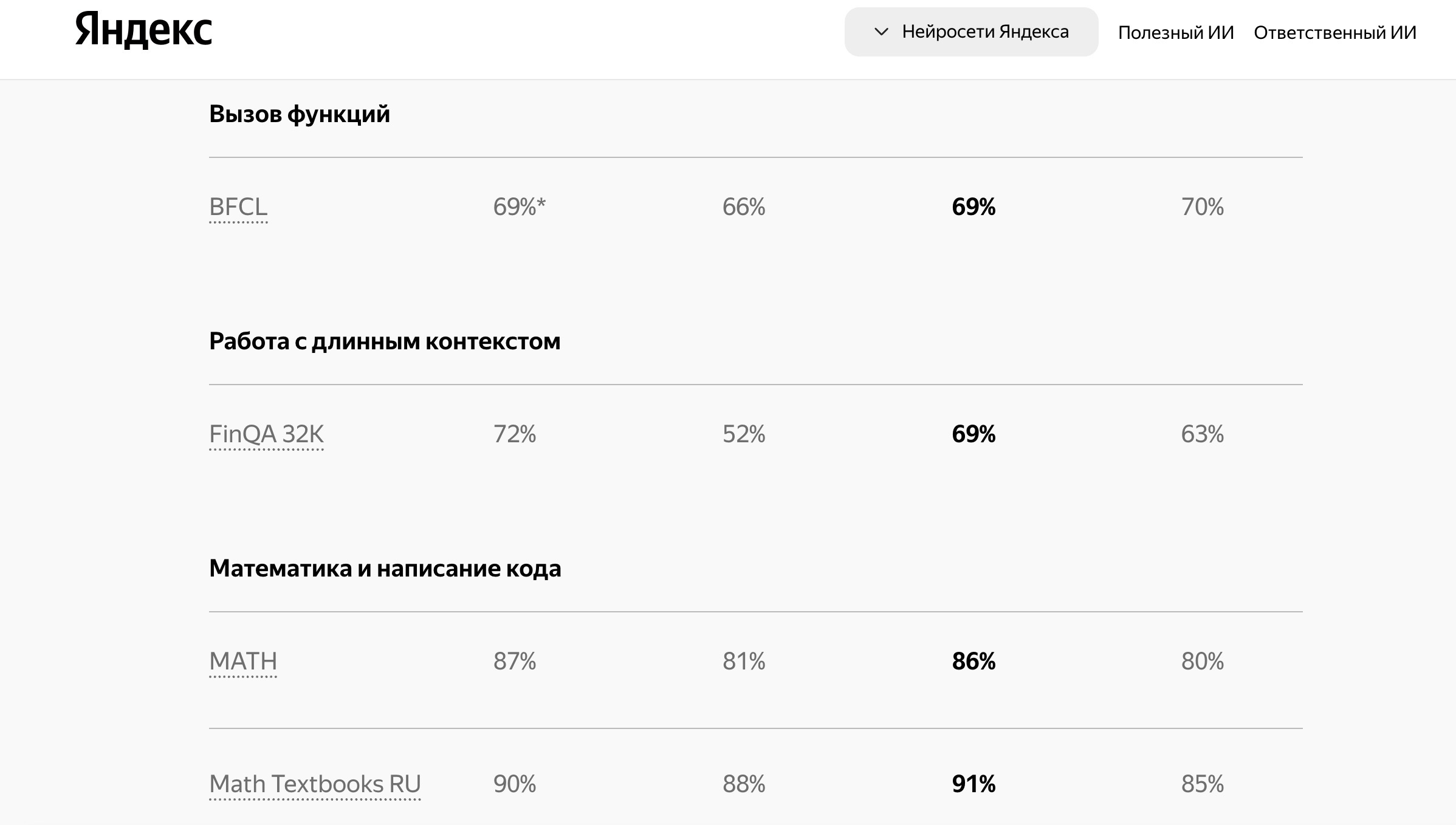
Task: Open the Ответственный ИИ menu item
Action: (1335, 32)
